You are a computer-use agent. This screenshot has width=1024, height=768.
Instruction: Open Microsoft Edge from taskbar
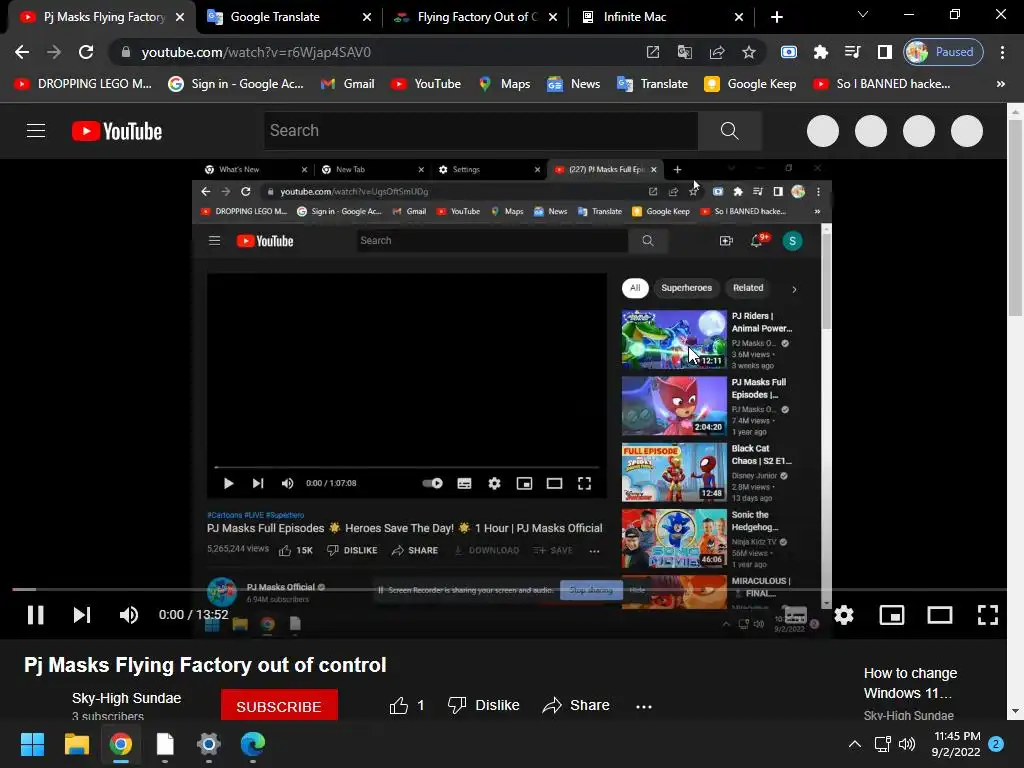[253, 744]
